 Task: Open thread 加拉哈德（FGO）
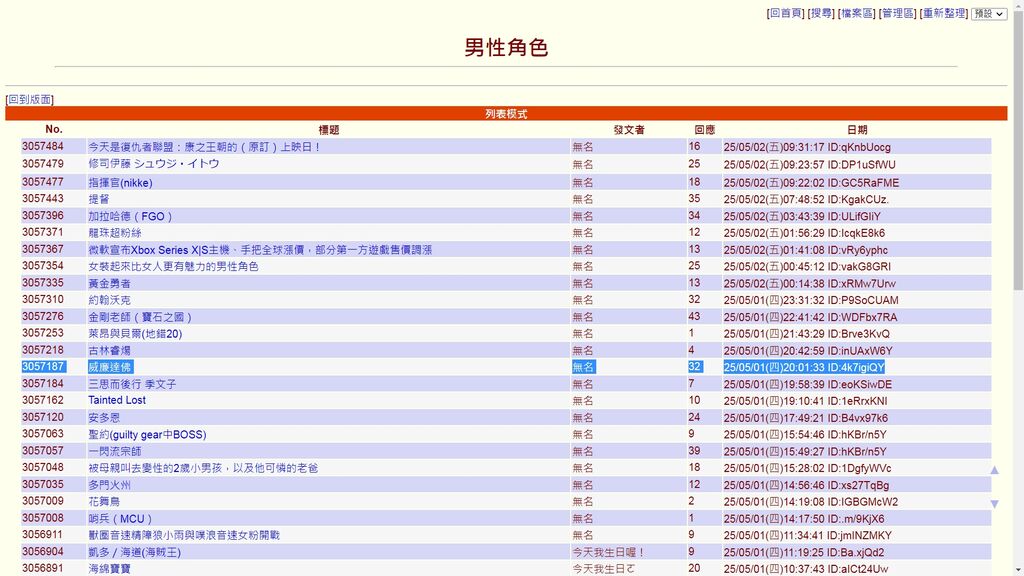point(130,216)
